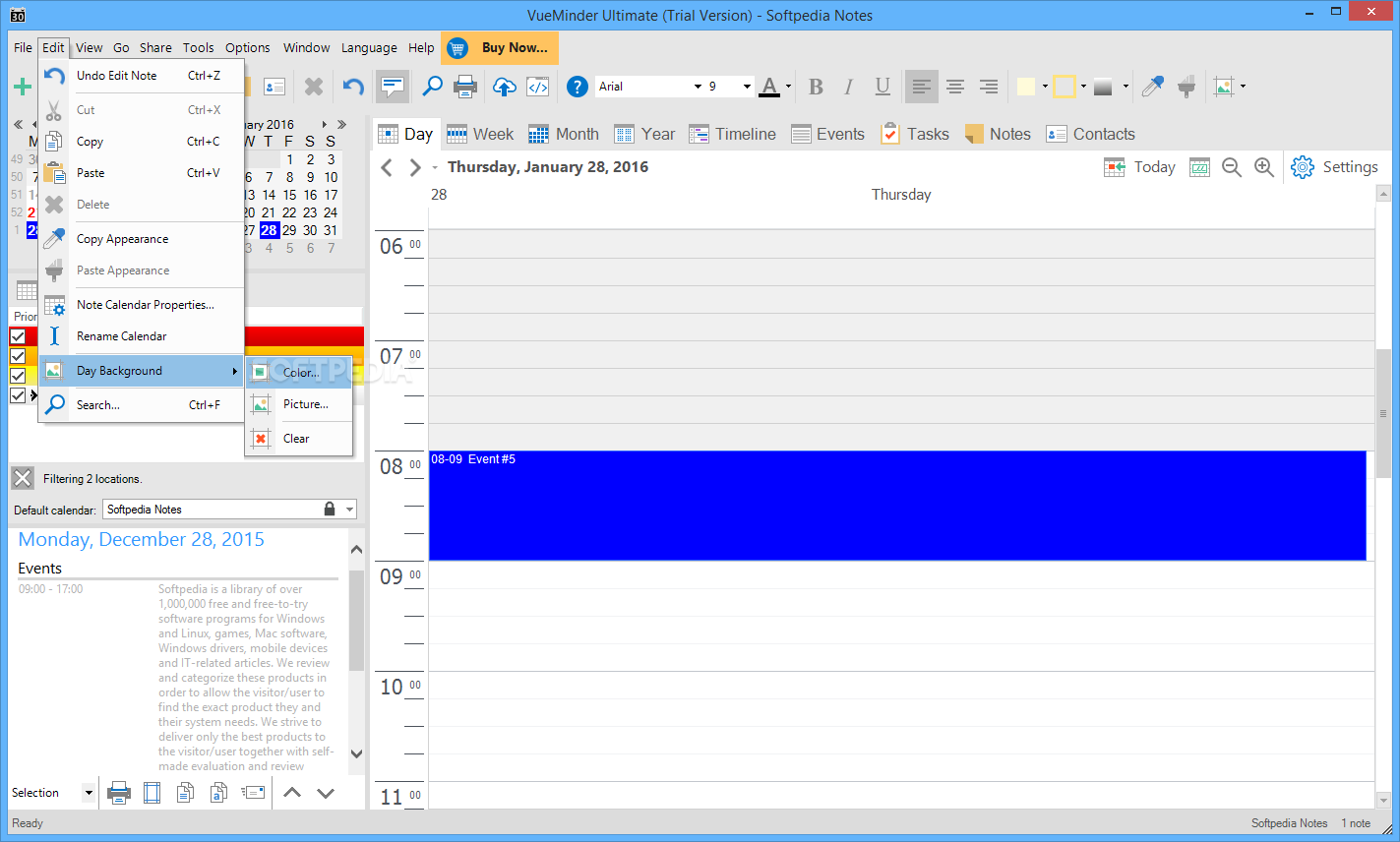Go to the next day

(415, 167)
